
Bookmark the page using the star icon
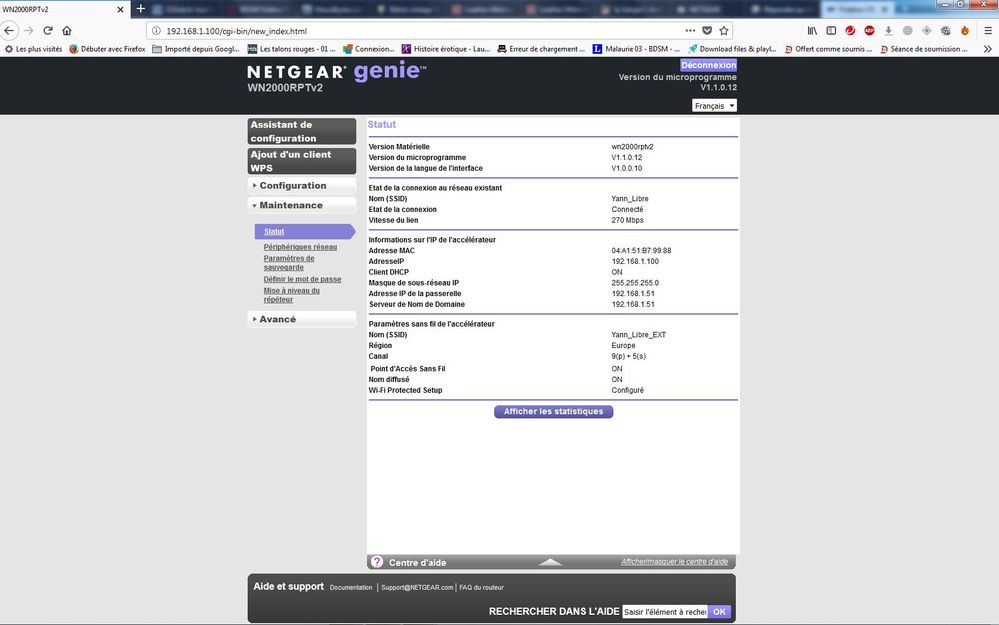coord(724,31)
